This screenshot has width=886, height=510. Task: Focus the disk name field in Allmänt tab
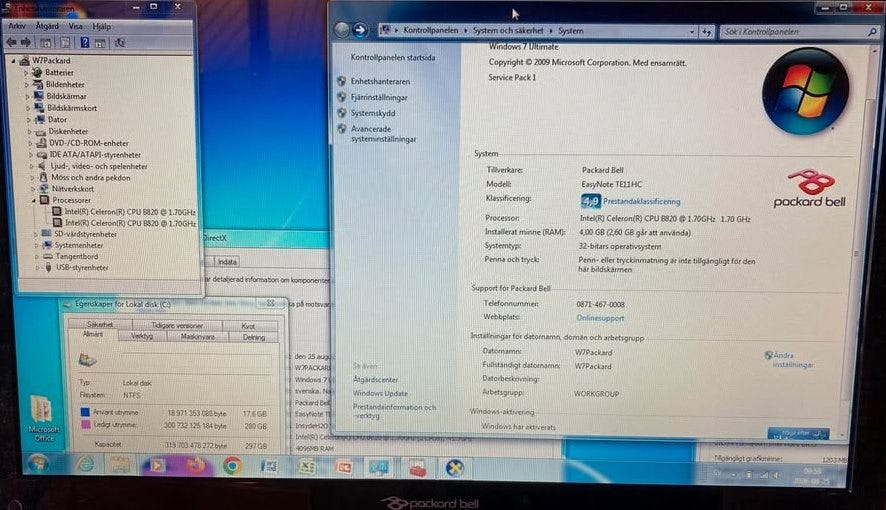click(x=196, y=360)
